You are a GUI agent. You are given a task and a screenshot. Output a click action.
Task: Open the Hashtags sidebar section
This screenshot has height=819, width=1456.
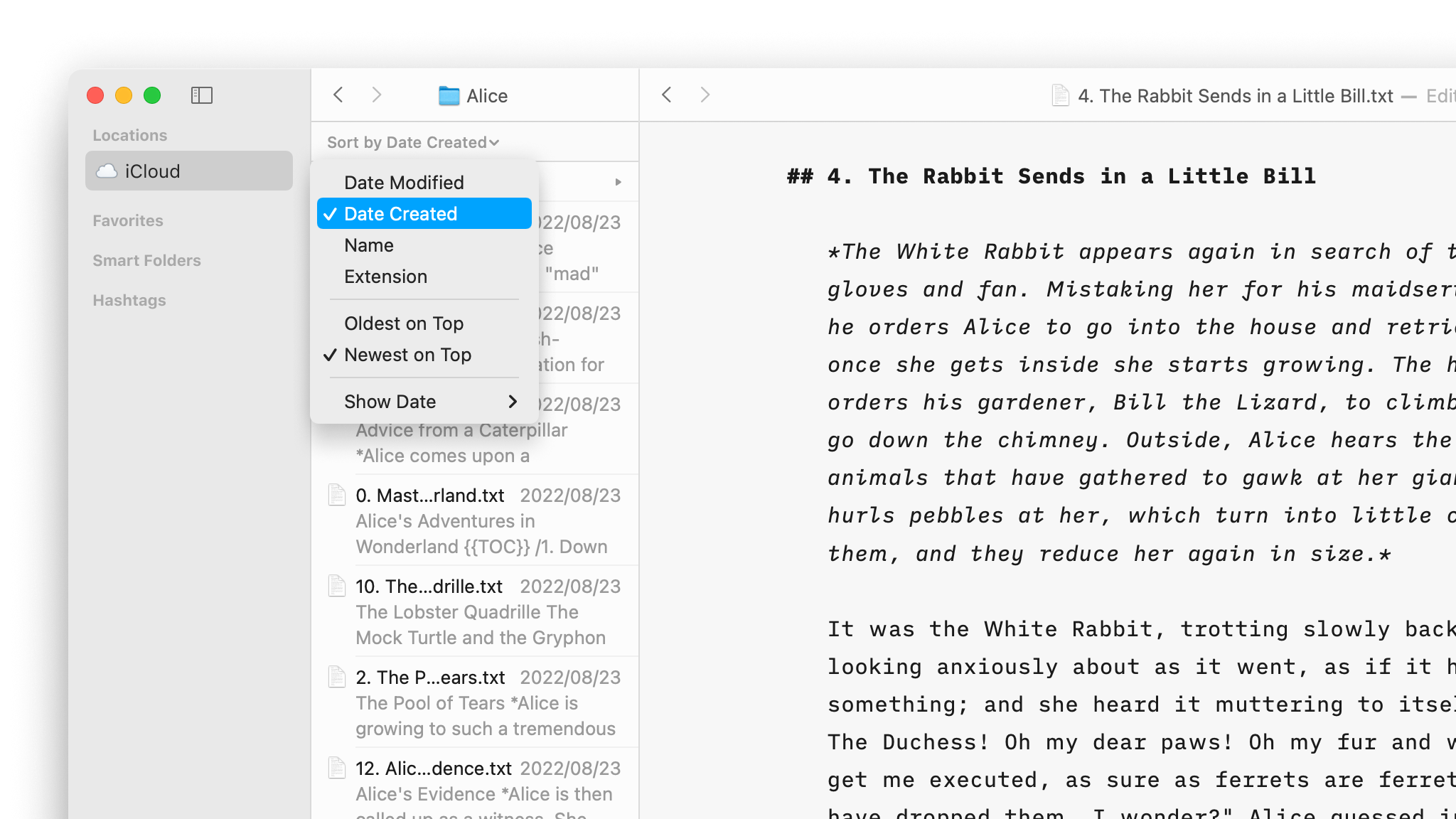pos(129,300)
